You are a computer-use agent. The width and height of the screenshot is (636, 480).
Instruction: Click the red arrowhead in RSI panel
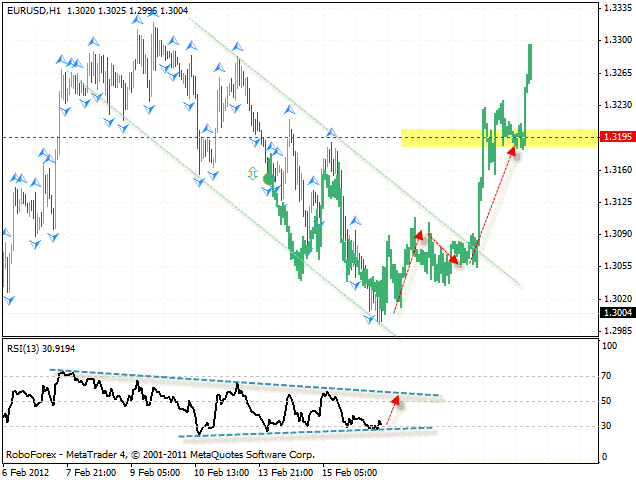coord(397,400)
